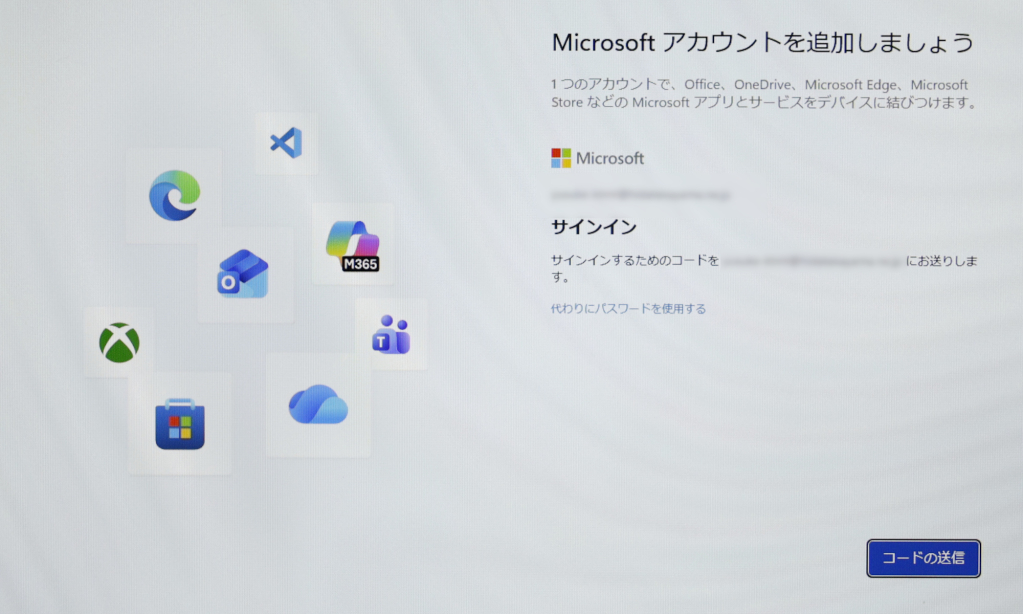Click the four-color Microsoft logo squares

561,158
